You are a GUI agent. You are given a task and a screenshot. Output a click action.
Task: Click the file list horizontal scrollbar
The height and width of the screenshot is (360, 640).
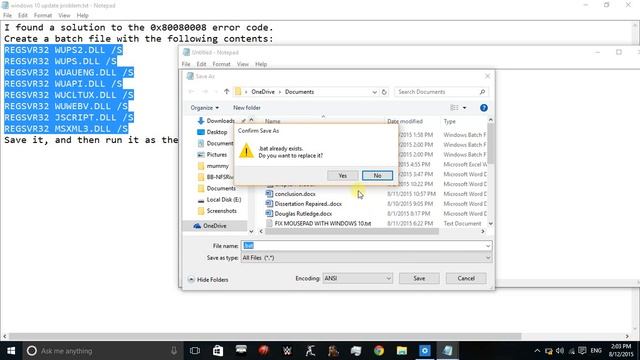(352, 231)
